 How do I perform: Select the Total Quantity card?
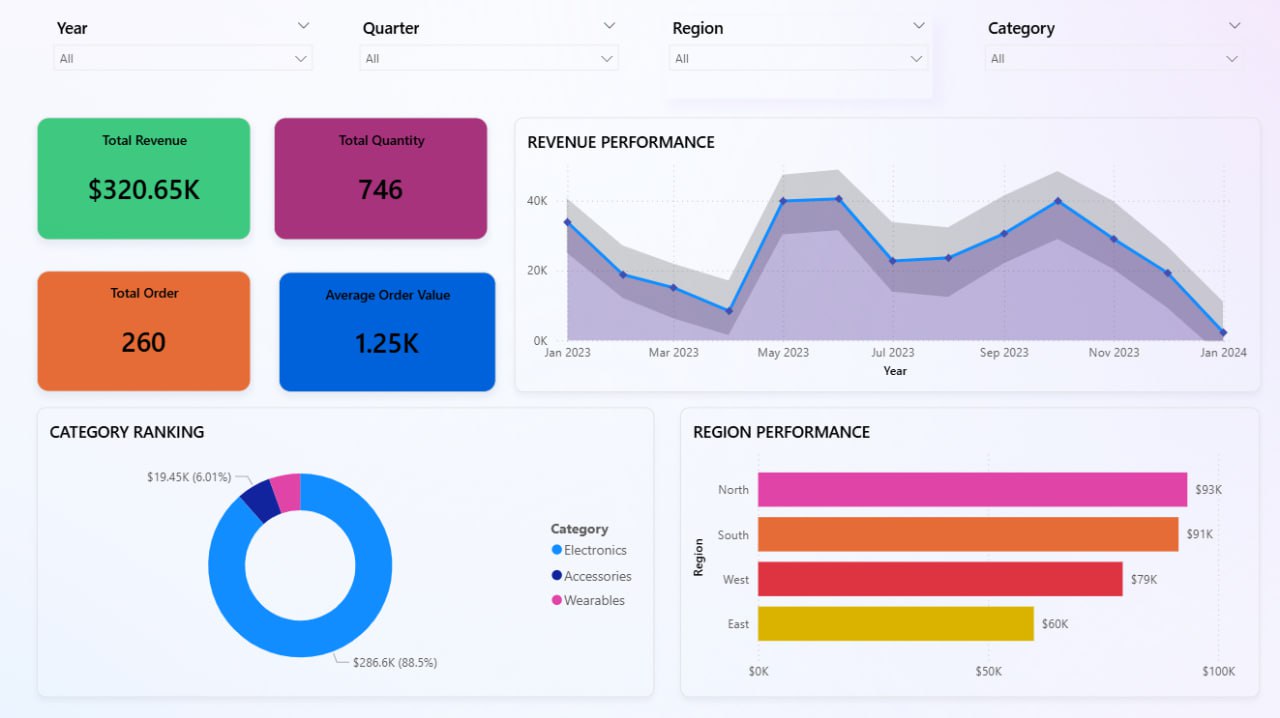click(x=381, y=179)
